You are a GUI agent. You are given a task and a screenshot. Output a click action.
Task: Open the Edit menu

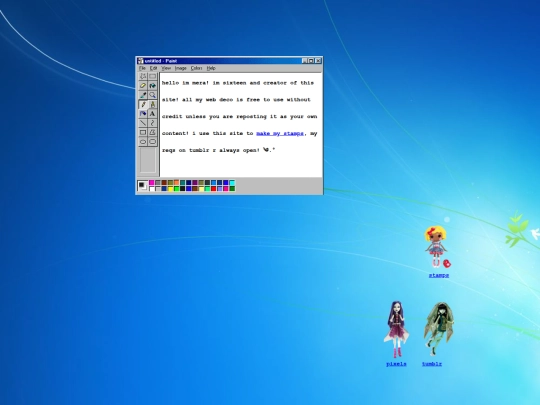pyautogui.click(x=153, y=68)
